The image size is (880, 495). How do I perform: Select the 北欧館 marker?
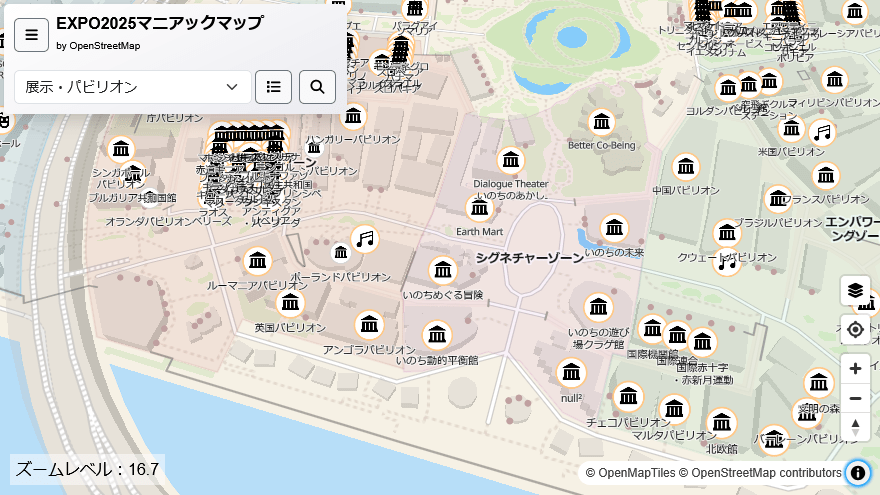coord(722,423)
